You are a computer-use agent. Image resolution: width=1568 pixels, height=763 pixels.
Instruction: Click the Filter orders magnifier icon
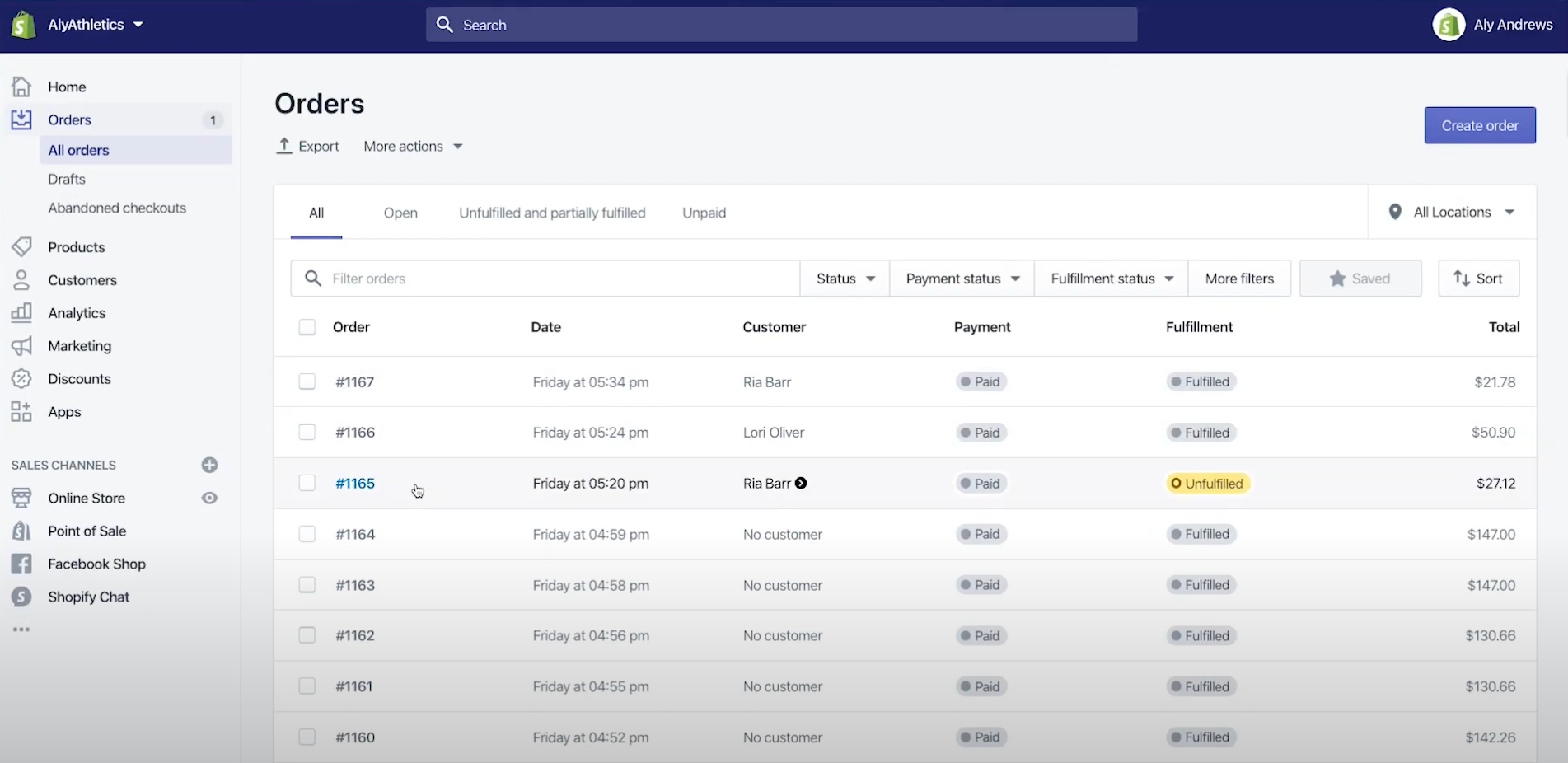click(x=313, y=279)
